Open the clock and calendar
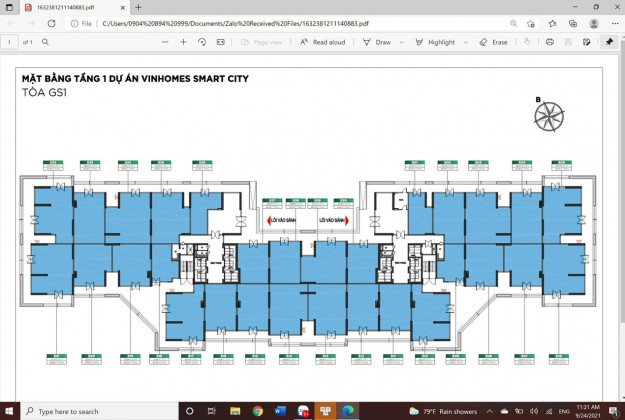Viewport: 625px width, 420px height. (x=588, y=411)
